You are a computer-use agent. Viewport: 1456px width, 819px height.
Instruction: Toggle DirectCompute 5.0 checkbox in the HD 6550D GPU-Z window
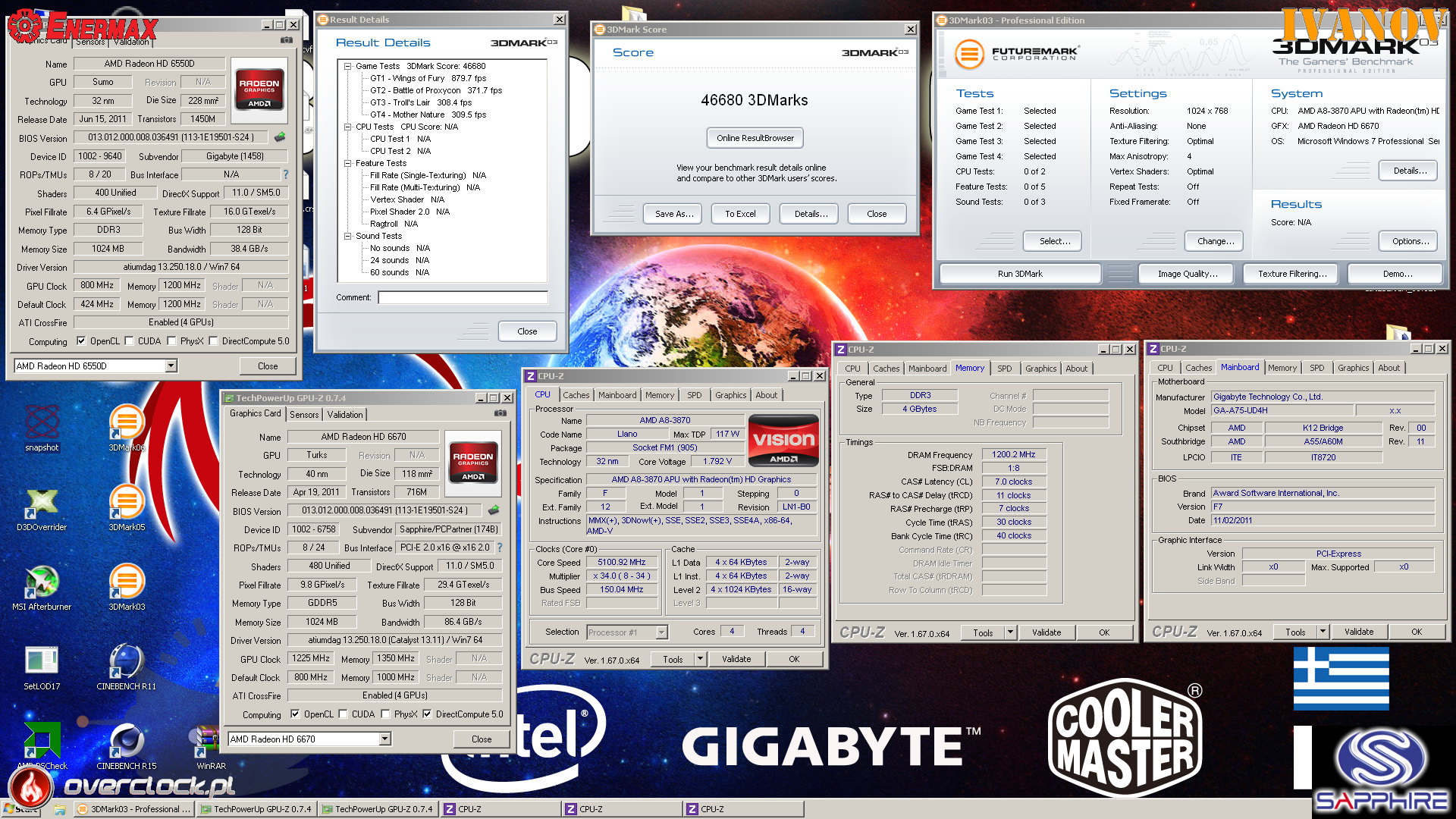pyautogui.click(x=214, y=341)
